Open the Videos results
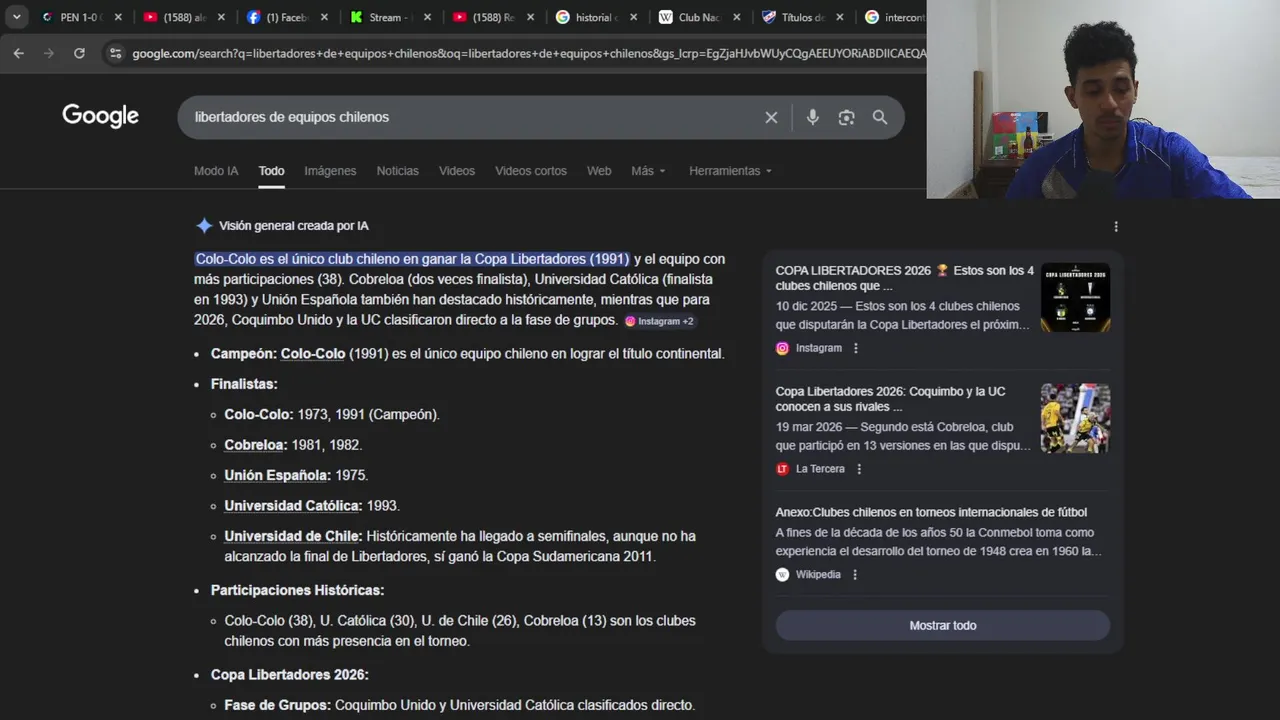Image resolution: width=1280 pixels, height=720 pixels. (457, 171)
